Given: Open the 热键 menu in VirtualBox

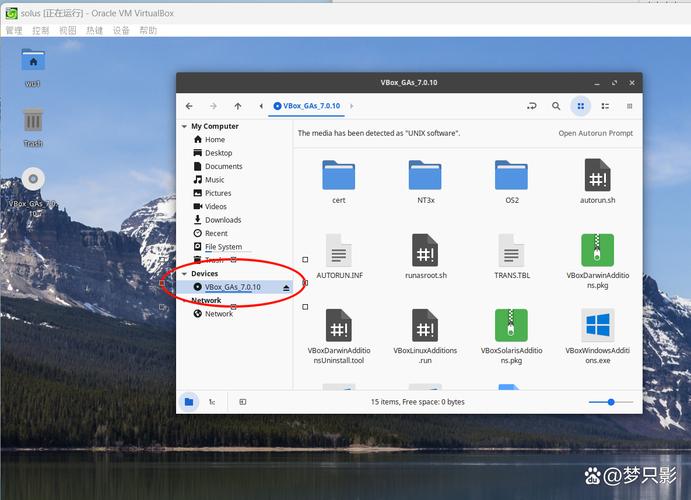Looking at the screenshot, I should click(94, 30).
